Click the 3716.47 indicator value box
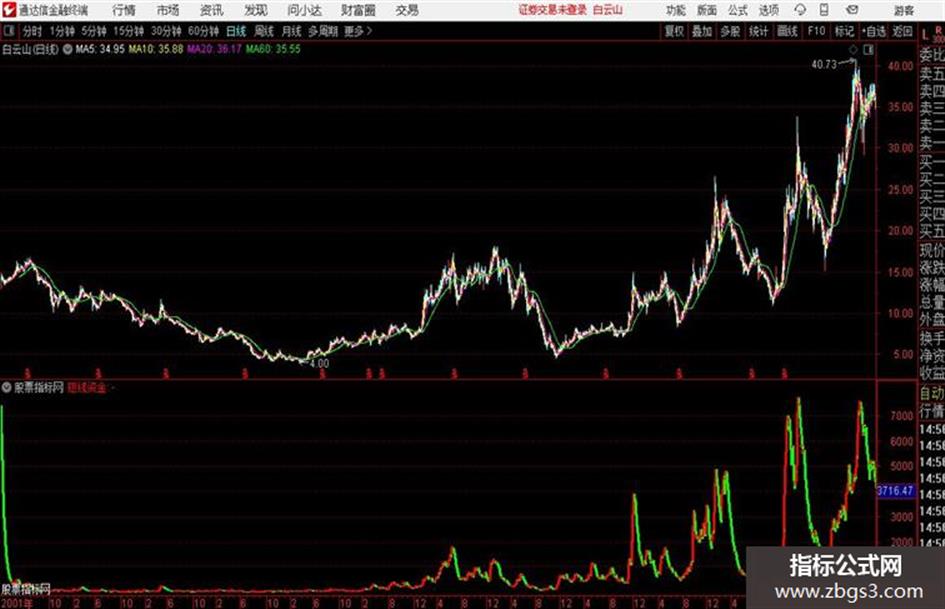 pyautogui.click(x=895, y=491)
